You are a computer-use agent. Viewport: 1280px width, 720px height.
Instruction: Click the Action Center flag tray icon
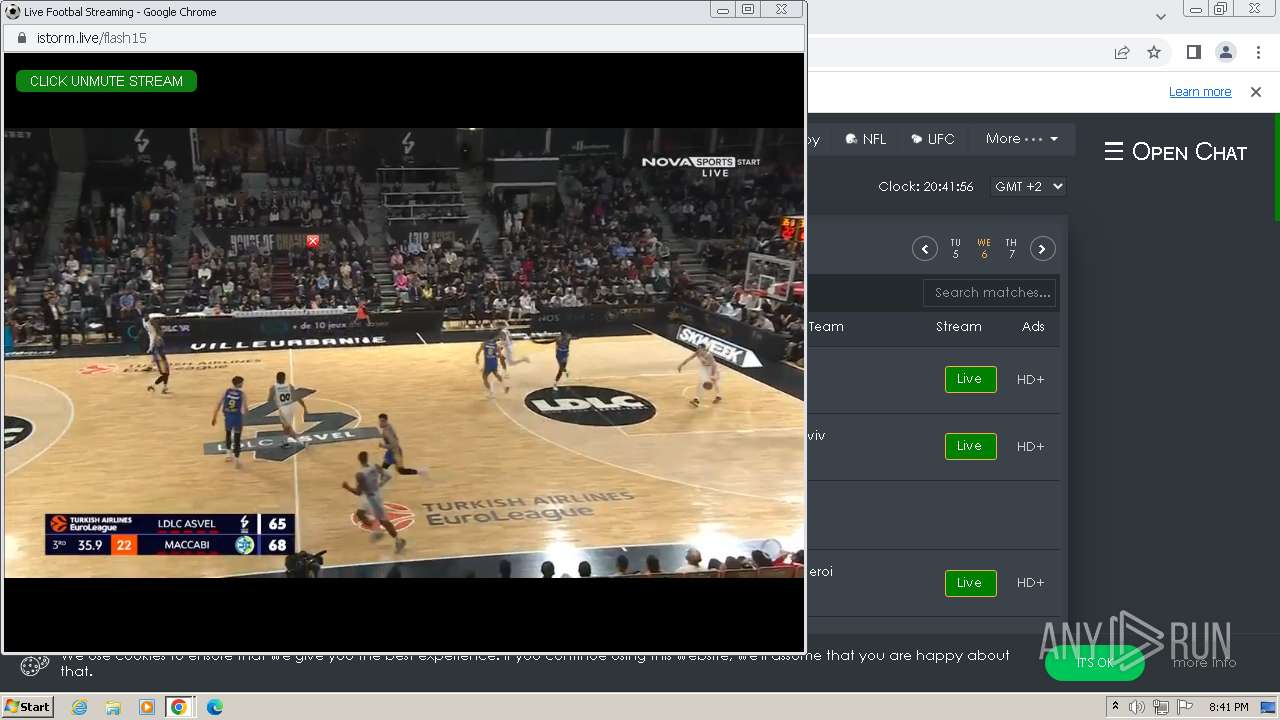coord(1185,707)
